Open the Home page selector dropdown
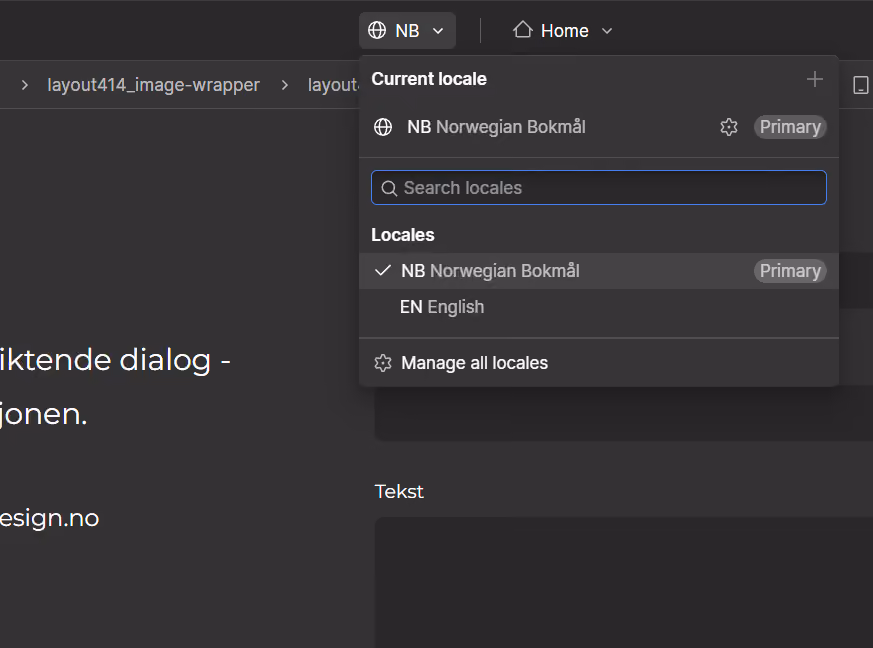Screen dimensions: 873x648 tap(562, 31)
